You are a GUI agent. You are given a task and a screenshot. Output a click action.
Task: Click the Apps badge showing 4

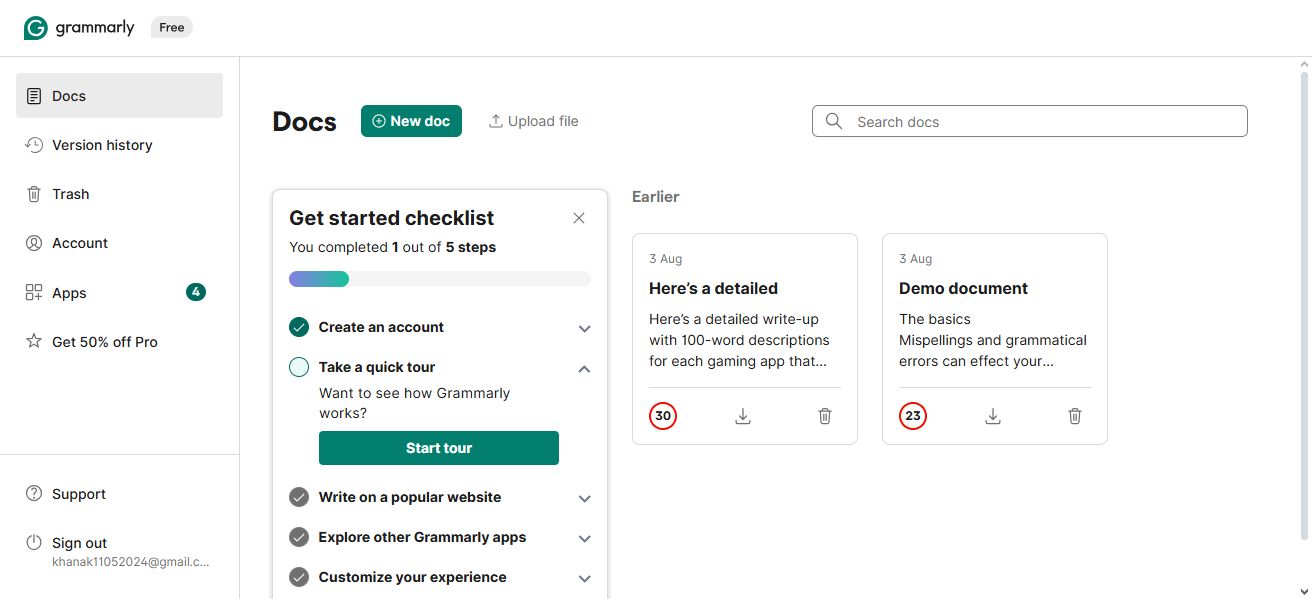196,292
